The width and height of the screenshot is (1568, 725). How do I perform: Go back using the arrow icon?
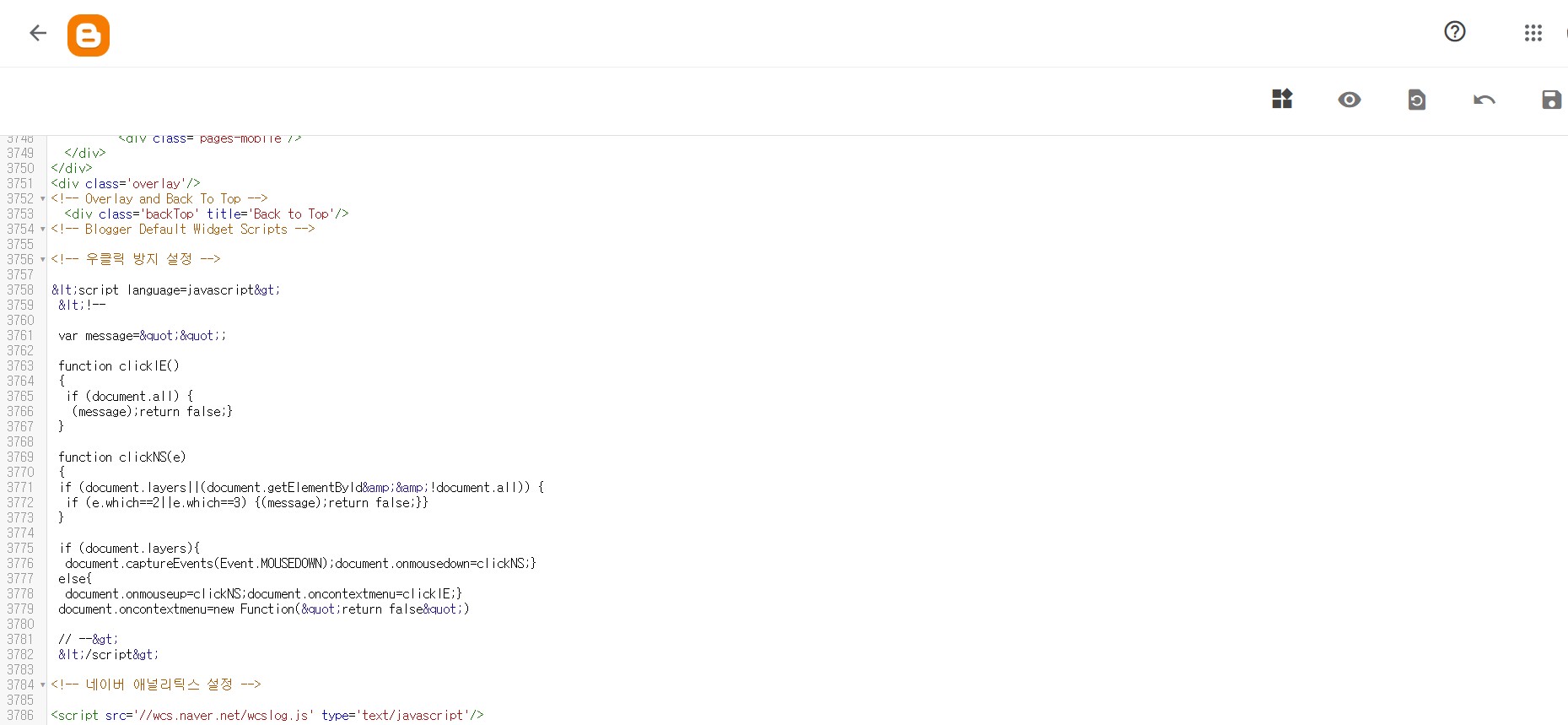tap(38, 33)
